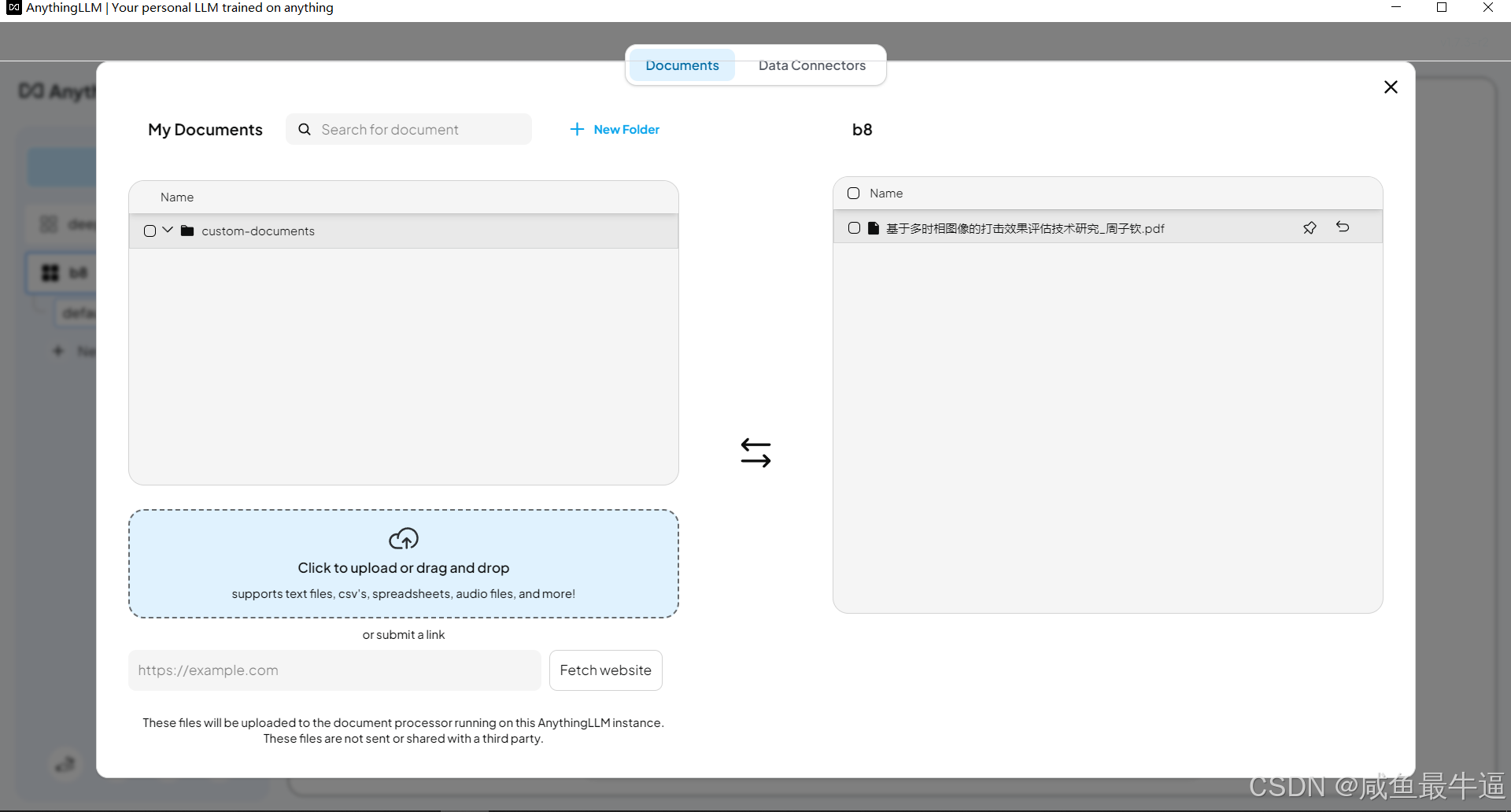Image resolution: width=1511 pixels, height=812 pixels.
Task: Minimize the AnythingLLM window
Action: pyautogui.click(x=1396, y=8)
